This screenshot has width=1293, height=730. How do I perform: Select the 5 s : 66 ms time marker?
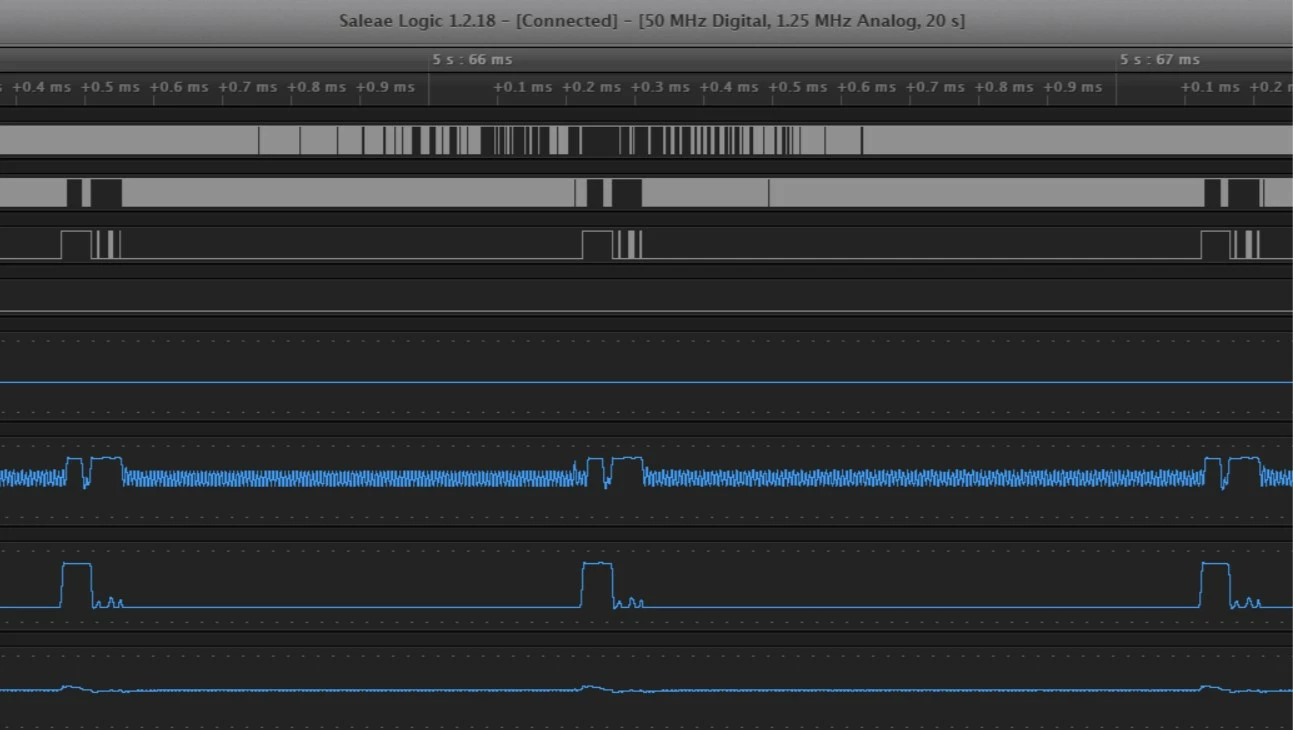click(x=472, y=60)
